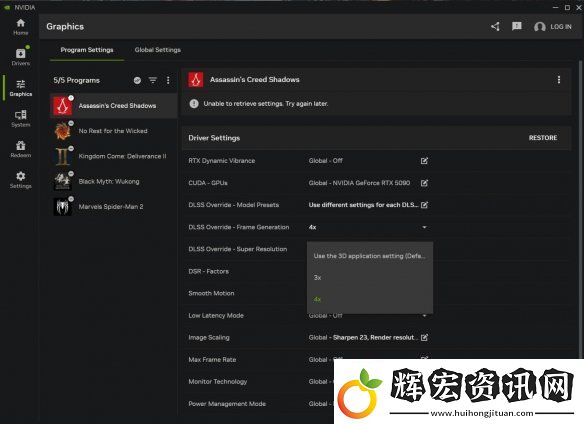Click RTX Dynamic Vibrance Global - Off value
The image size is (584, 424).
coord(326,161)
